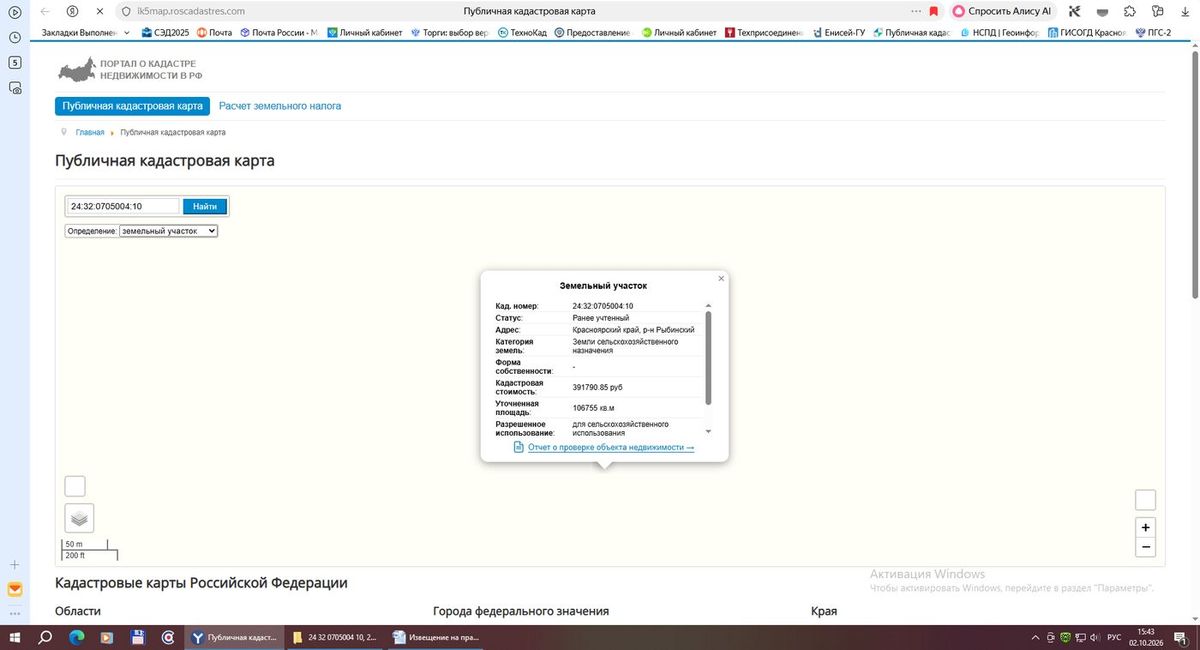Open Отчет о проверке объекта недвижимости link
Image resolution: width=1200 pixels, height=650 pixels.
pos(610,447)
